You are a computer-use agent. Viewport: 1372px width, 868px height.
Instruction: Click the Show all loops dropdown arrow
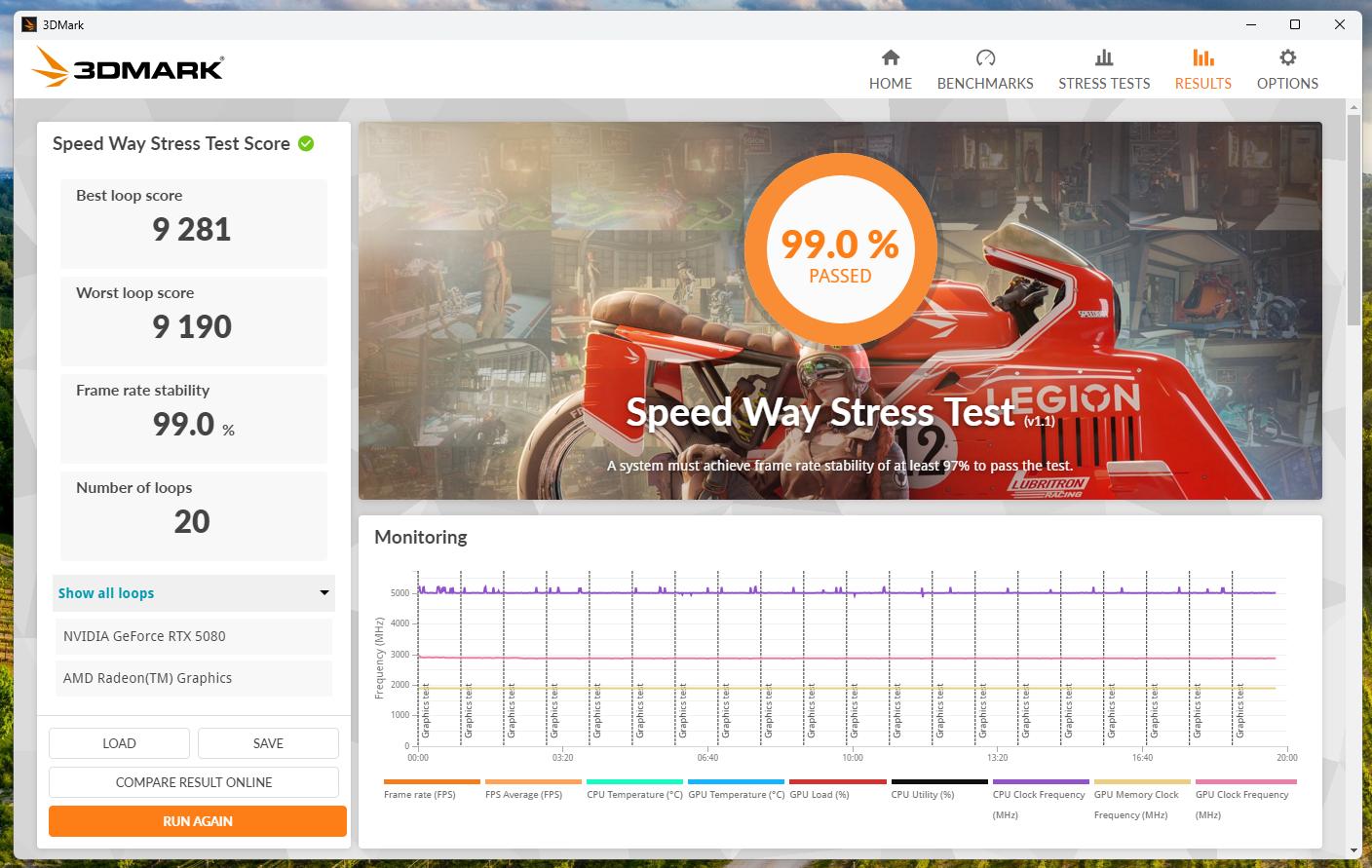[x=324, y=593]
